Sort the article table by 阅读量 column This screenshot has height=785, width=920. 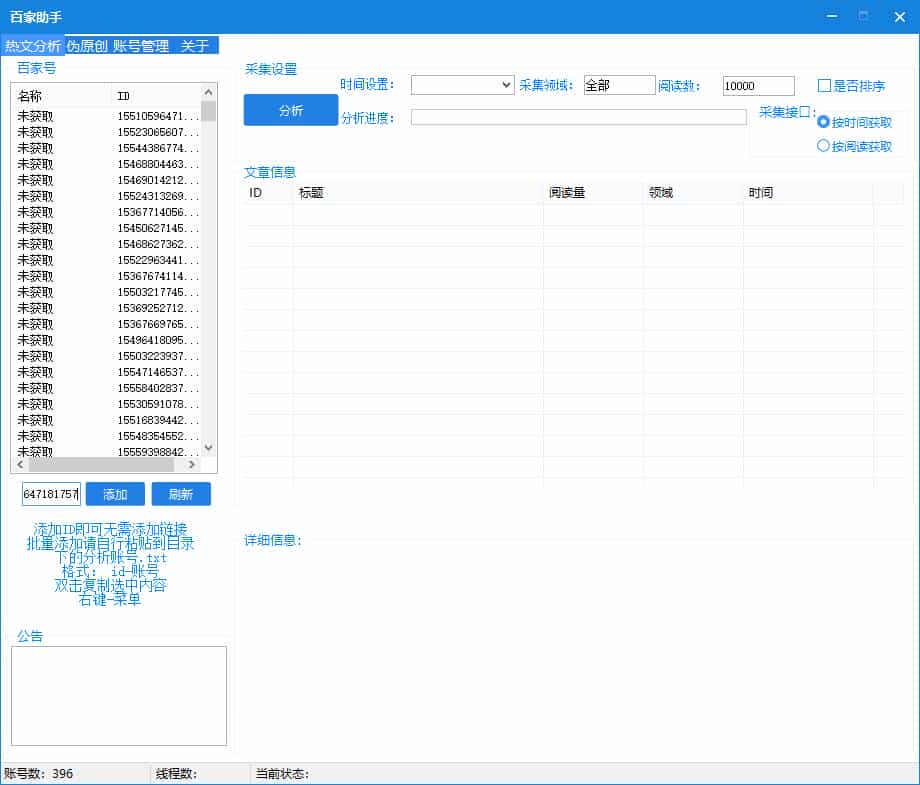[592, 193]
